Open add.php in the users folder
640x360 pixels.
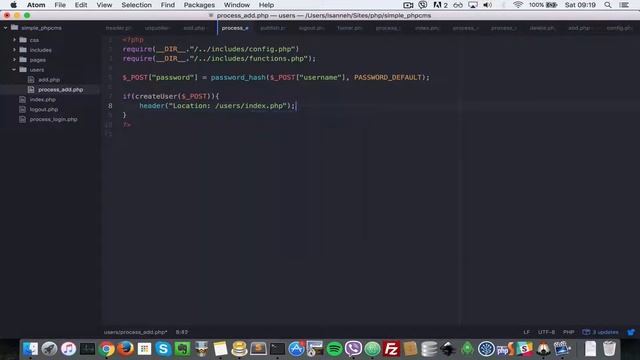pos(49,80)
